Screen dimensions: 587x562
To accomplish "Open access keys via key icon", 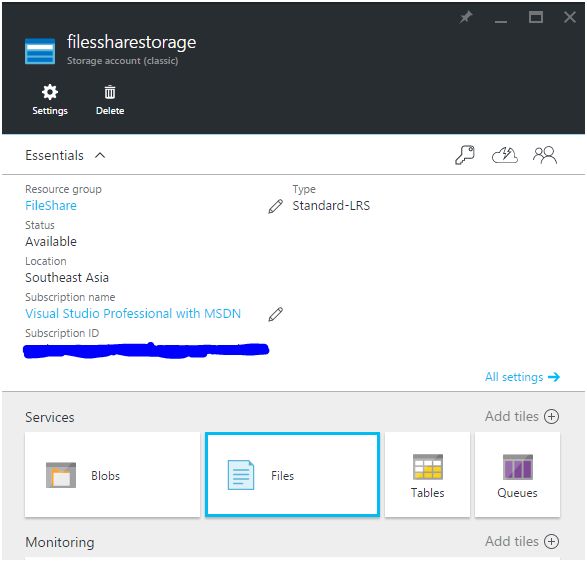I will 465,155.
